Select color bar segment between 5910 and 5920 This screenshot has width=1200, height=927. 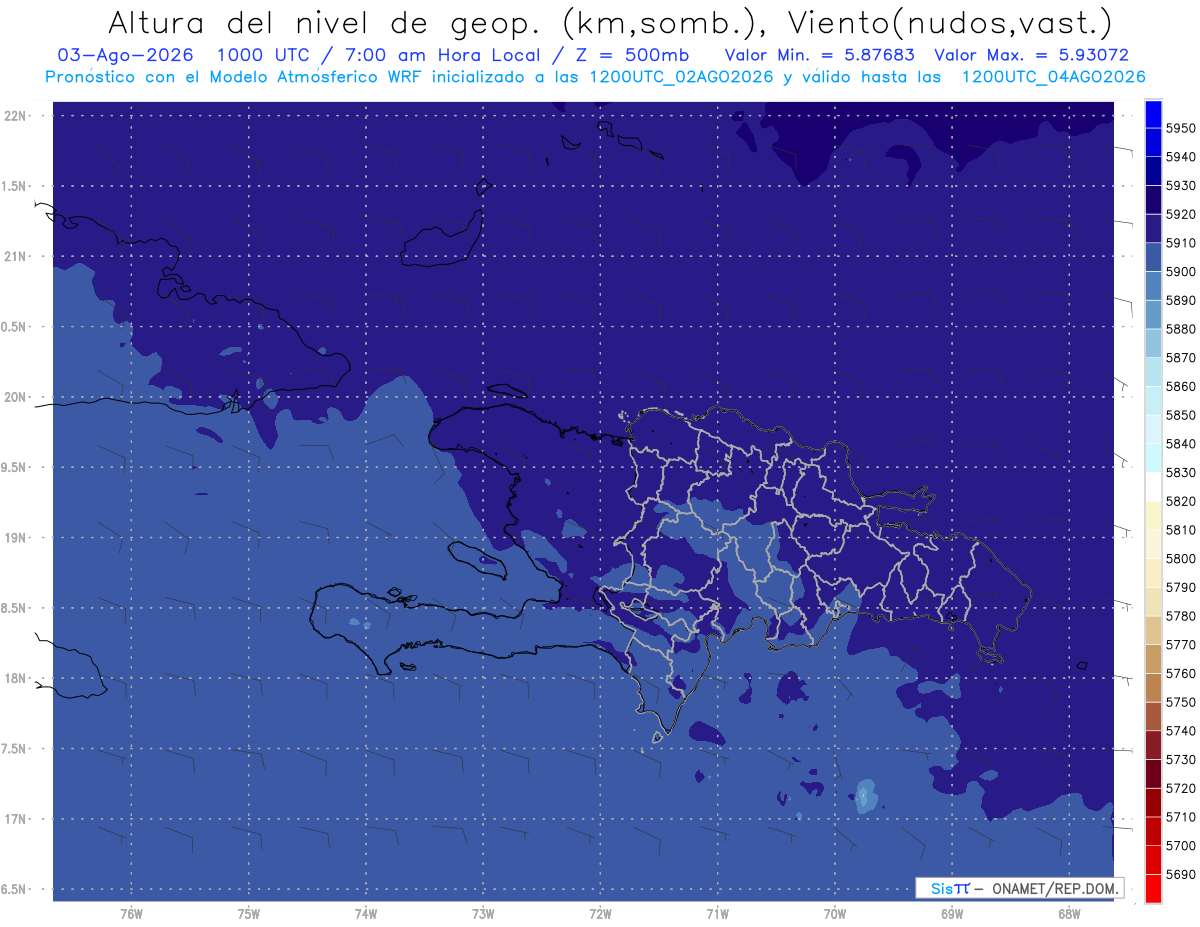(x=1152, y=229)
